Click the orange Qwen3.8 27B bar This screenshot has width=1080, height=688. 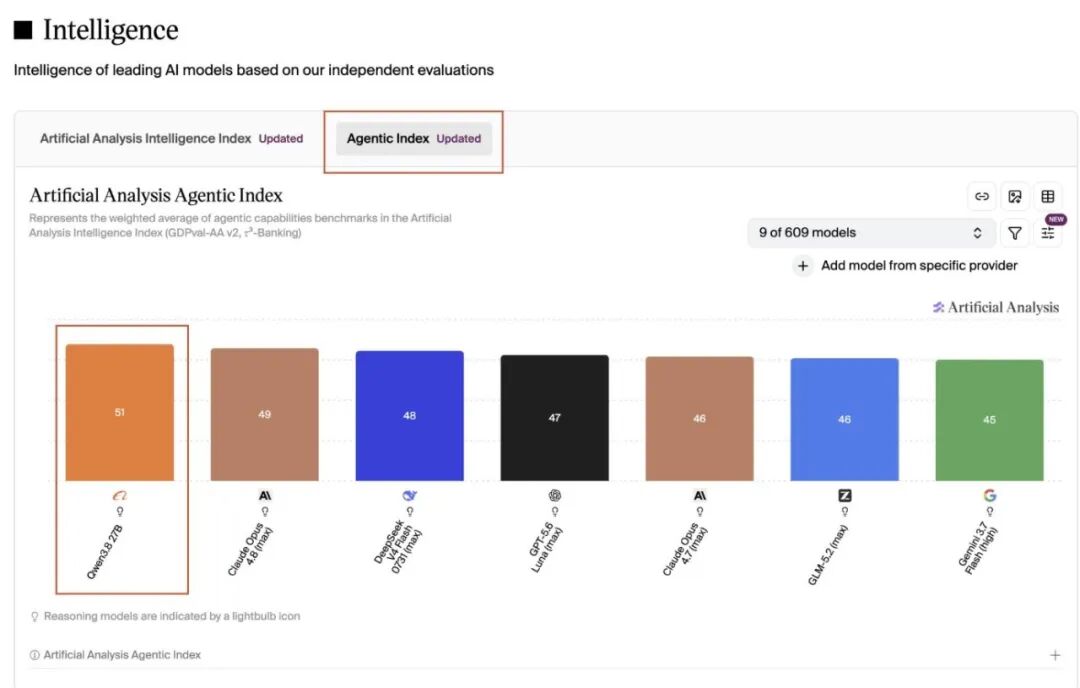pyautogui.click(x=120, y=413)
